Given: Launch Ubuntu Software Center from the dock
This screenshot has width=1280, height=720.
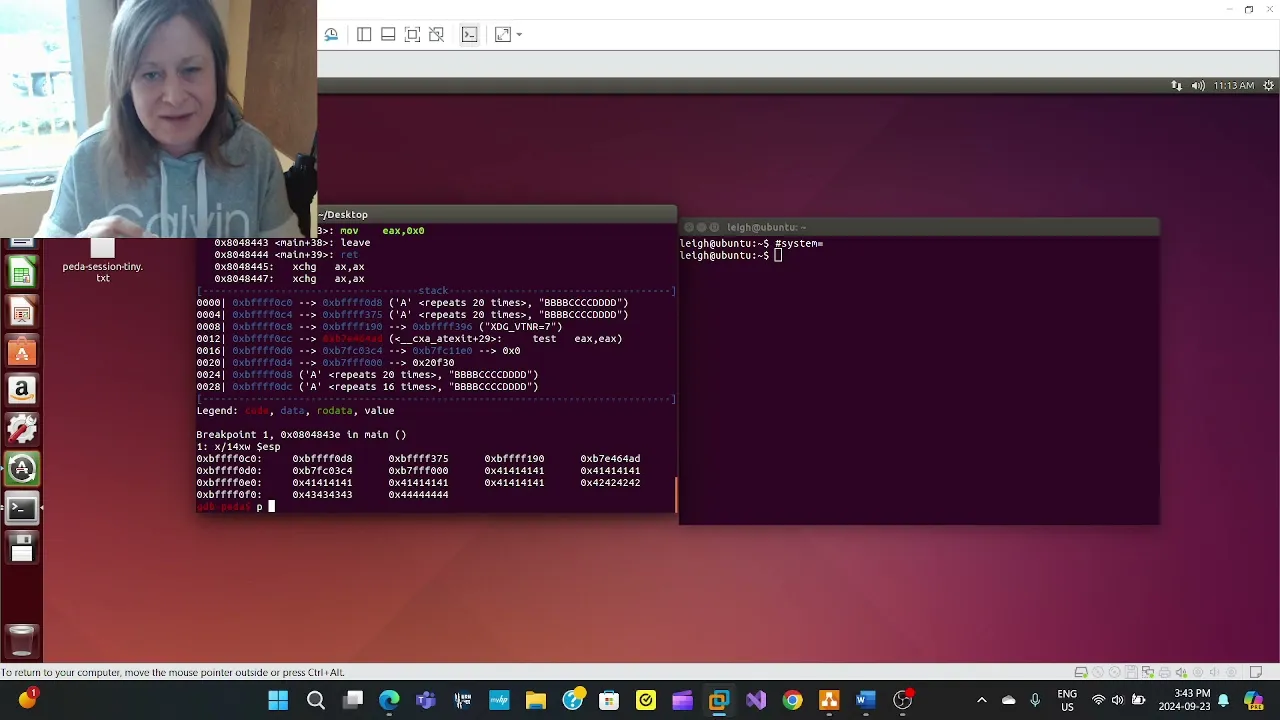Looking at the screenshot, I should 22,352.
